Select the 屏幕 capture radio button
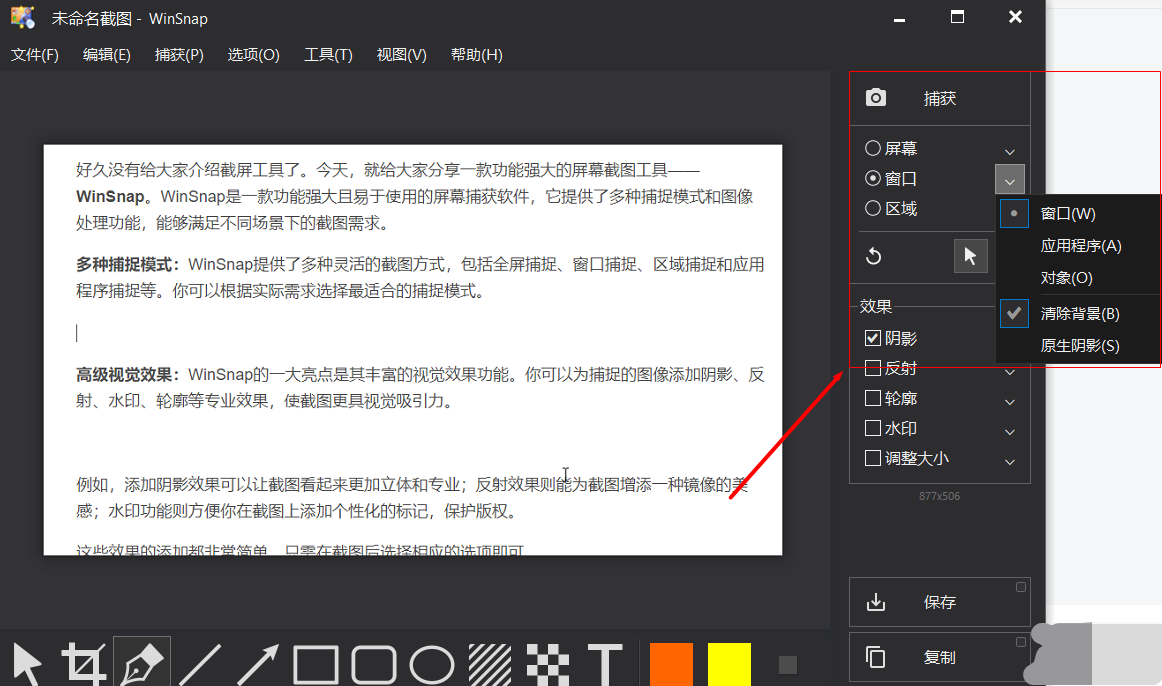Image resolution: width=1162 pixels, height=686 pixels. pyautogui.click(x=873, y=148)
